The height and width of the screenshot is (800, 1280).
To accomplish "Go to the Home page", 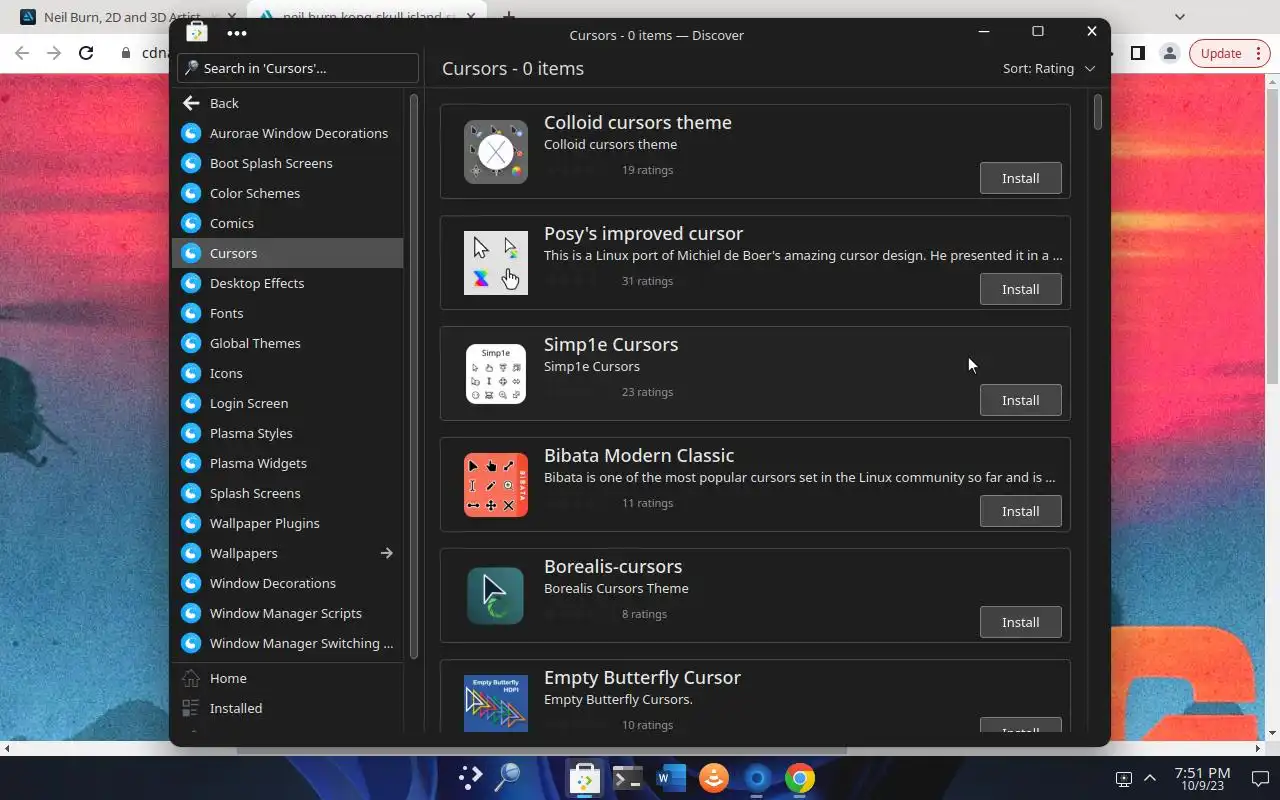I will click(288, 678).
